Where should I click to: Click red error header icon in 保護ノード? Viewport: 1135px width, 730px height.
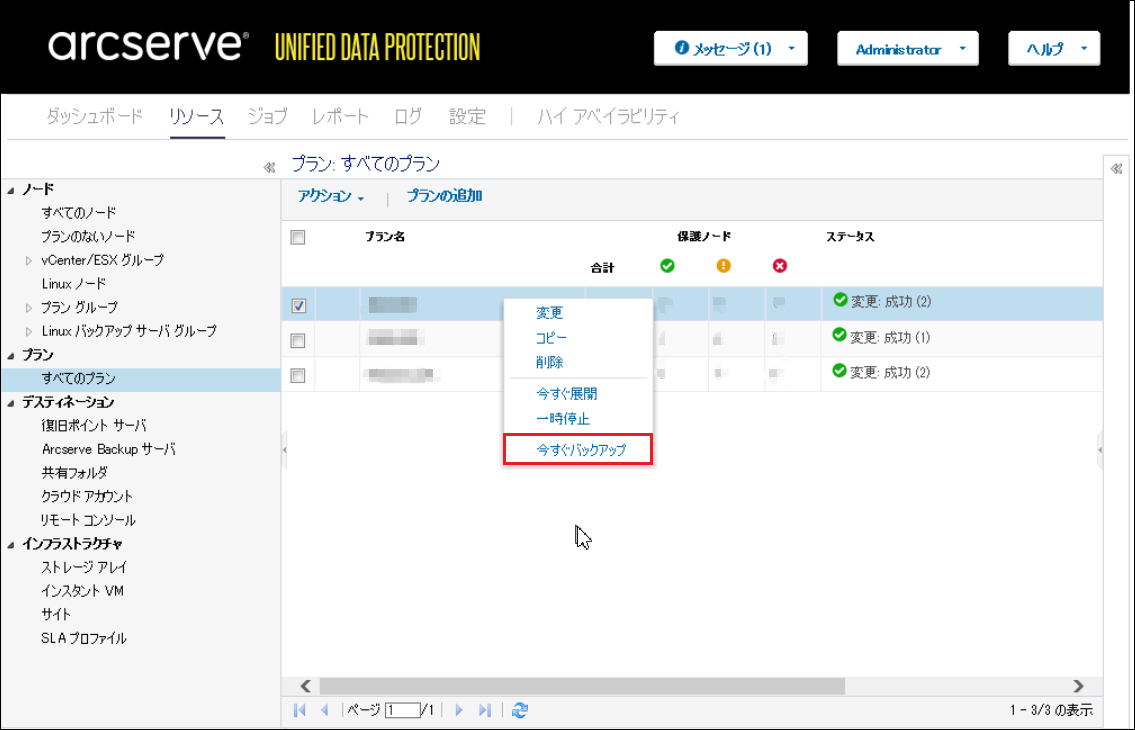point(780,266)
